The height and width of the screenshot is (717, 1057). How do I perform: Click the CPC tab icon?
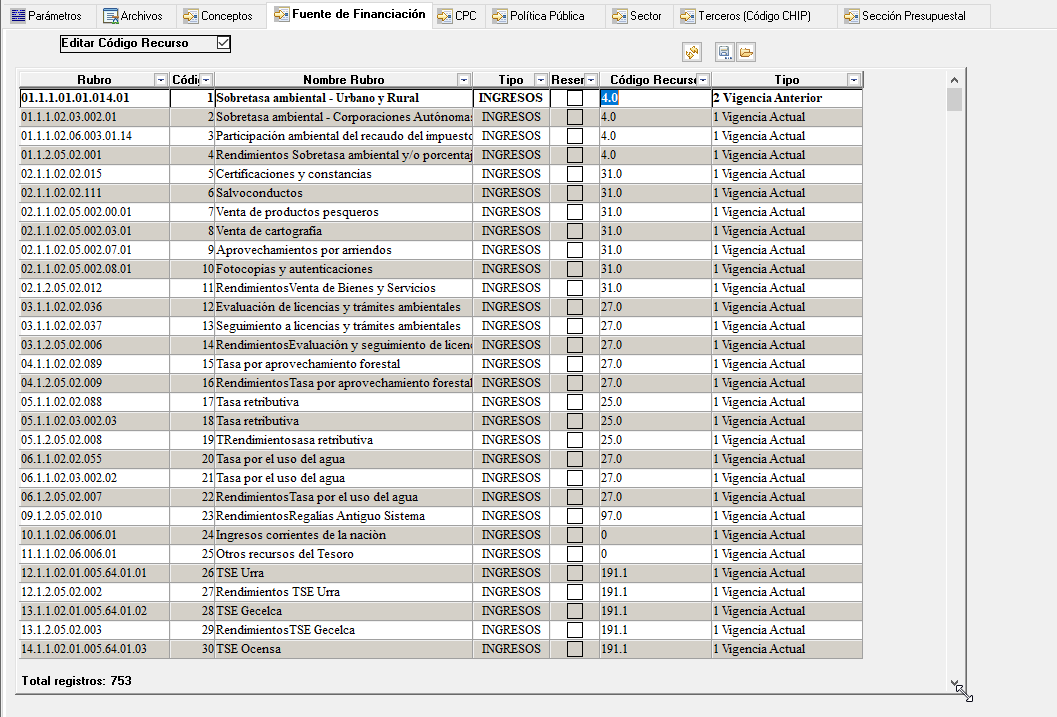pos(444,16)
